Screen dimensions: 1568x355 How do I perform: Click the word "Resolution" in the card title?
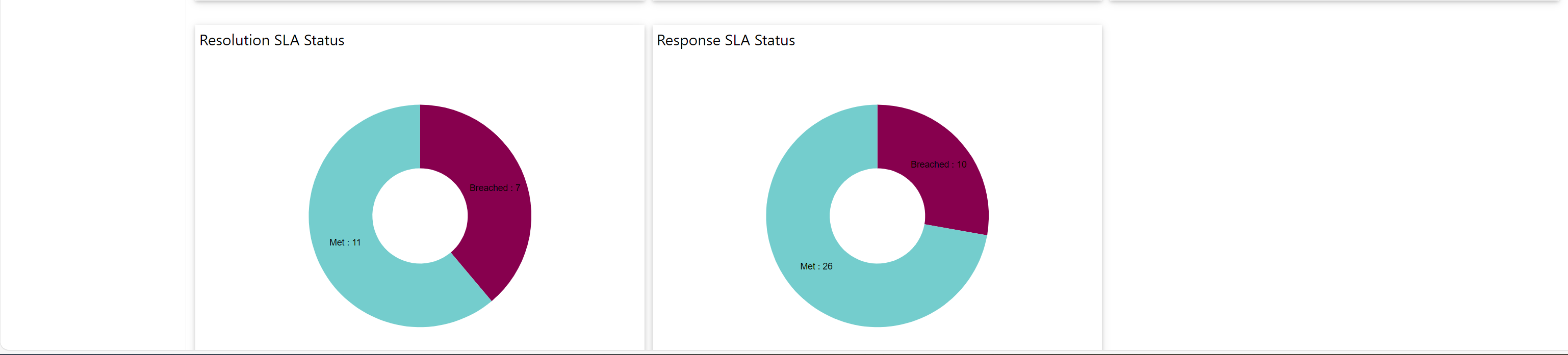235,40
